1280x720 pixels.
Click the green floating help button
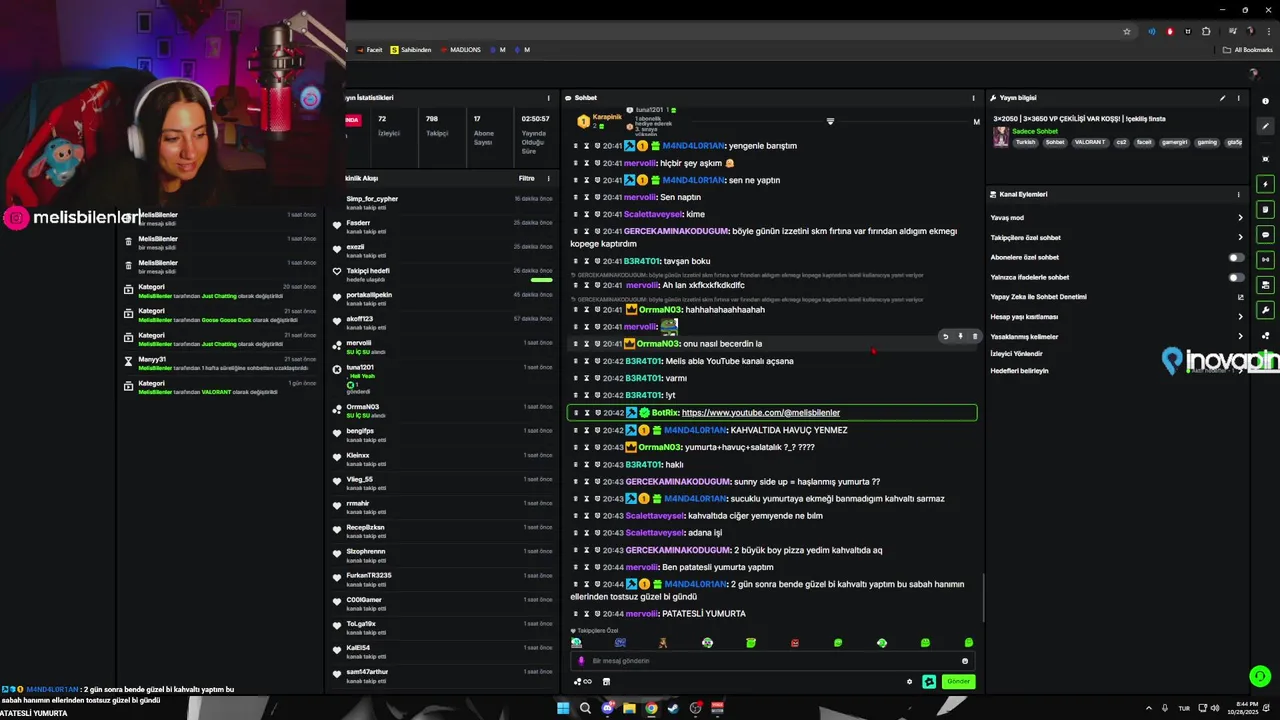(1260, 677)
